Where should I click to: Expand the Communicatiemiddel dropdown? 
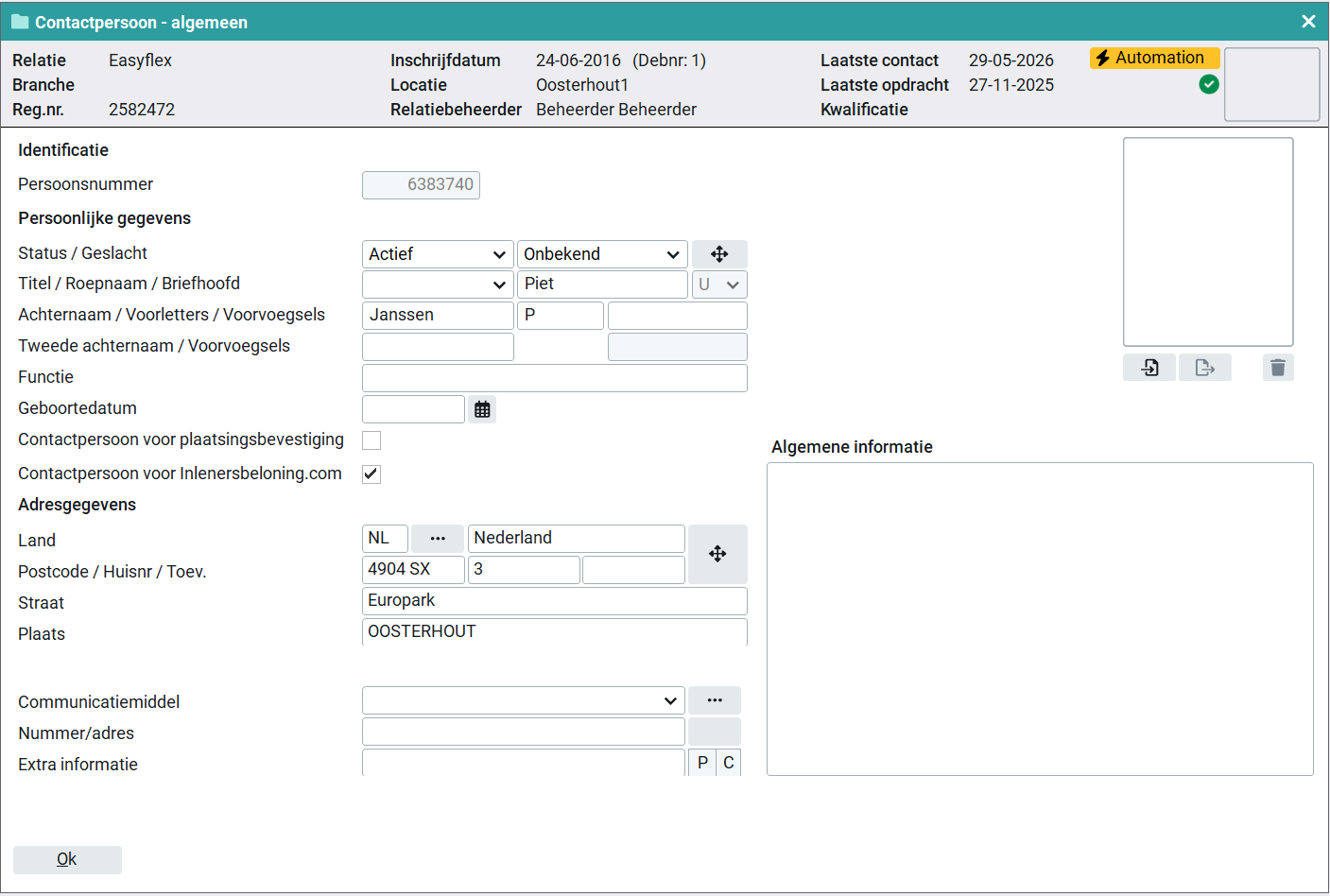[x=524, y=700]
